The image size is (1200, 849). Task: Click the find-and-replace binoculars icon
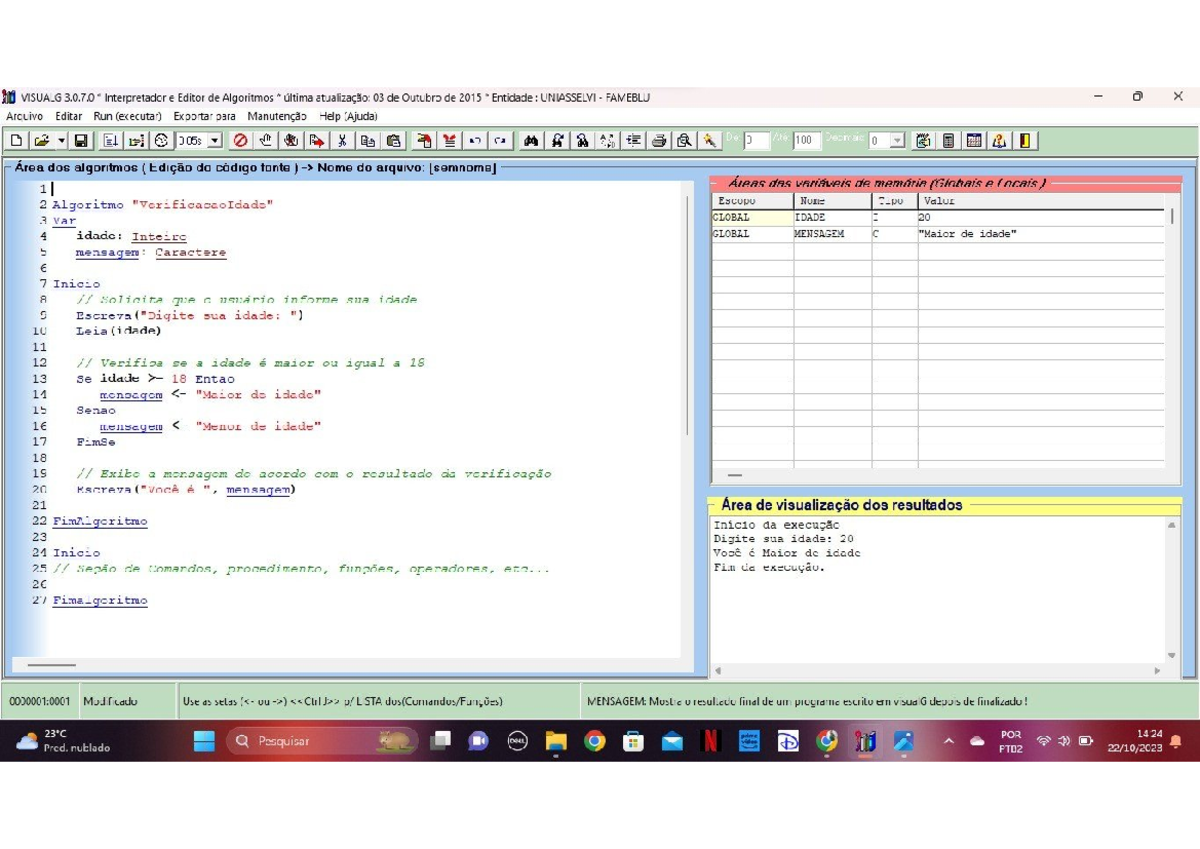click(x=582, y=141)
